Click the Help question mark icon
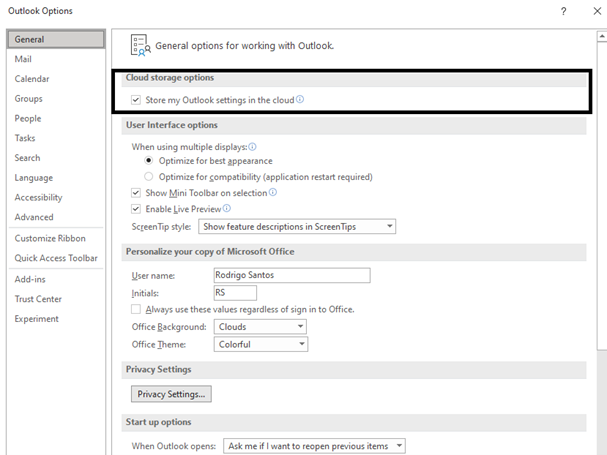The image size is (607, 455). [564, 11]
